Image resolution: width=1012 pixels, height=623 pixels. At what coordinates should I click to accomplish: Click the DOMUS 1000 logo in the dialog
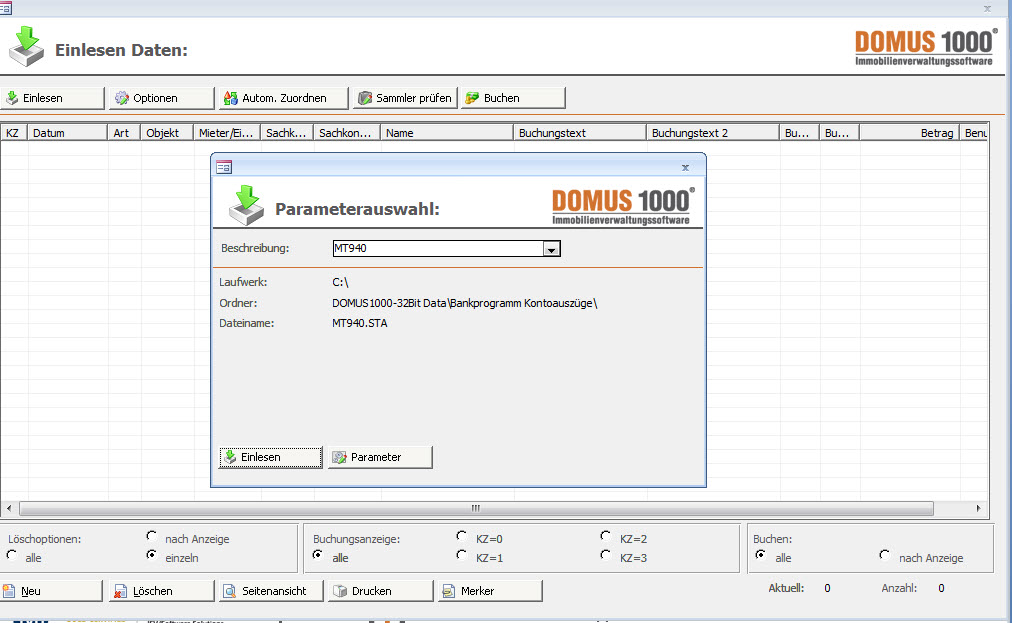[623, 206]
